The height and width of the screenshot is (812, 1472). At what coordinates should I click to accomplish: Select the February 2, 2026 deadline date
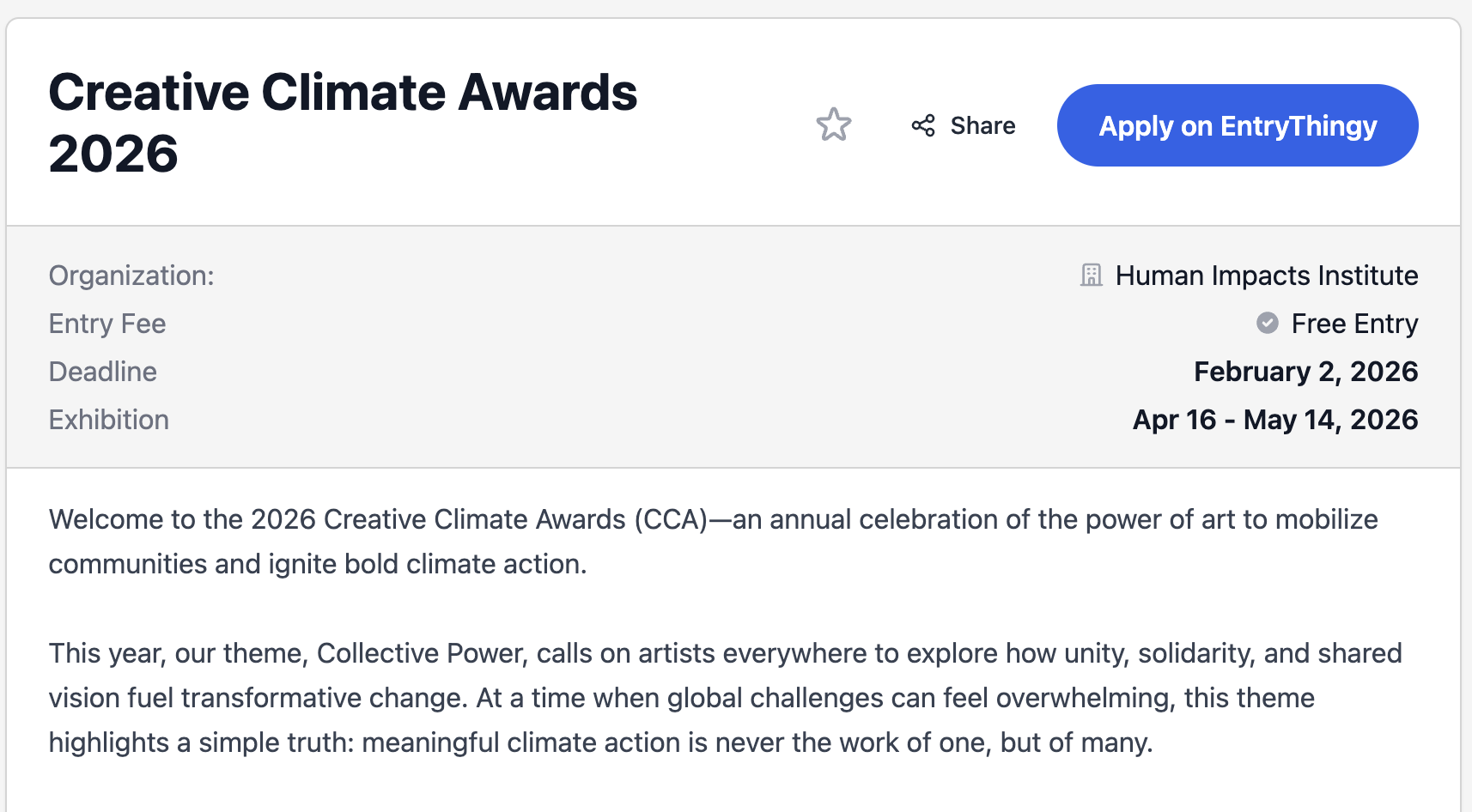coord(1305,372)
